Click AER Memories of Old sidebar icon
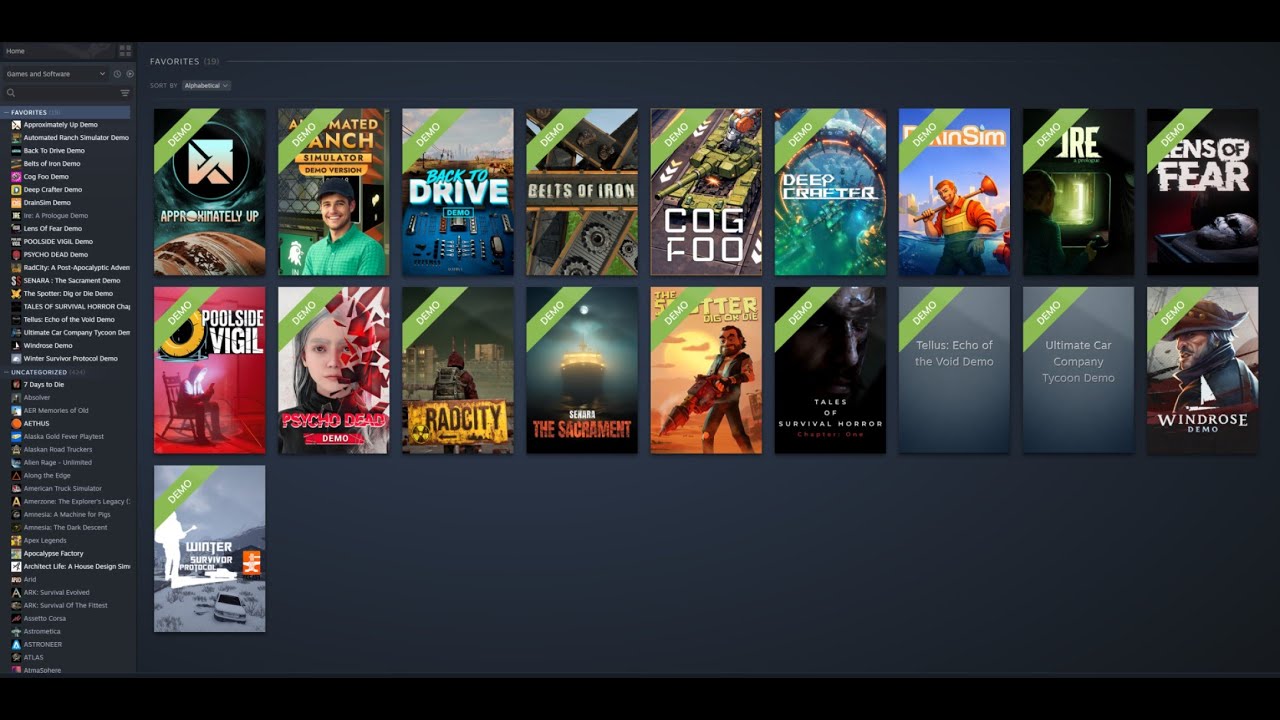Viewport: 1280px width, 720px height. [16, 411]
